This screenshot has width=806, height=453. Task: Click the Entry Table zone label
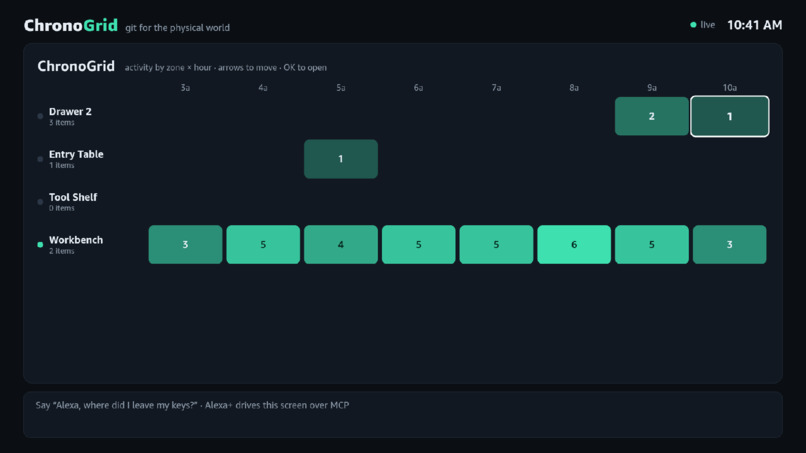click(x=76, y=154)
